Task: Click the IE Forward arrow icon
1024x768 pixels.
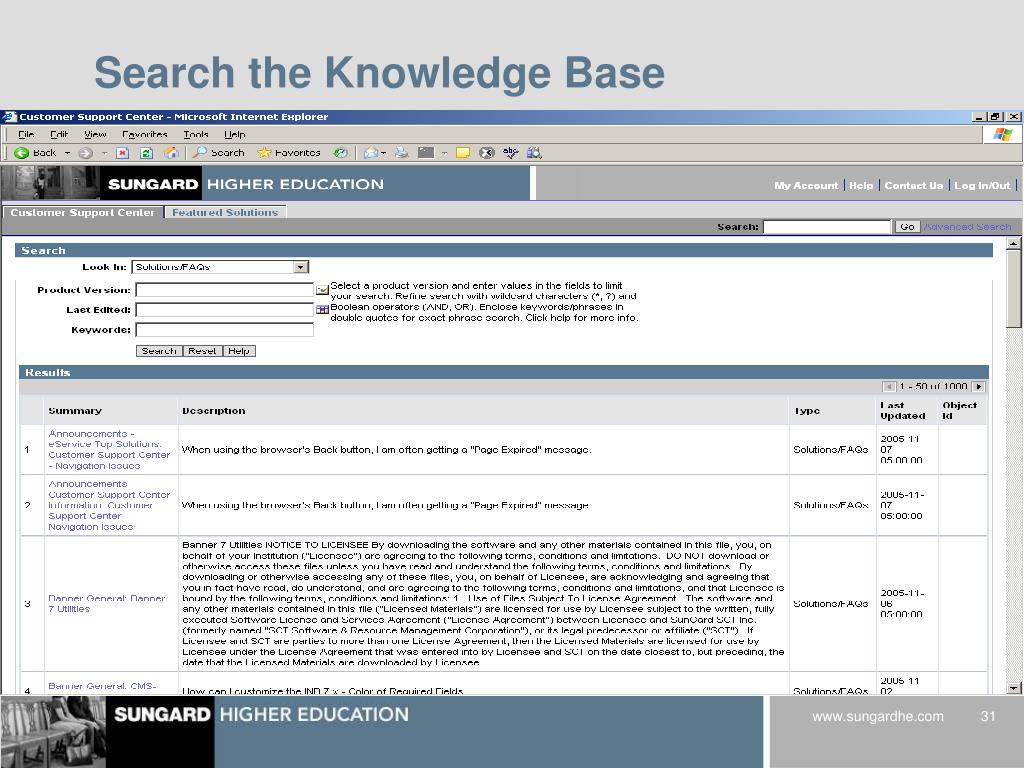Action: (85, 153)
